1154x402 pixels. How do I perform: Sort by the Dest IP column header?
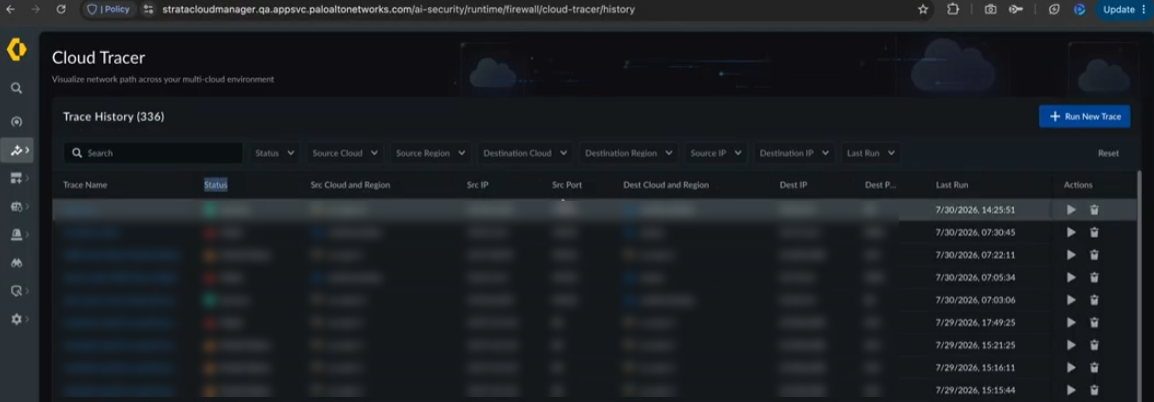click(x=793, y=185)
